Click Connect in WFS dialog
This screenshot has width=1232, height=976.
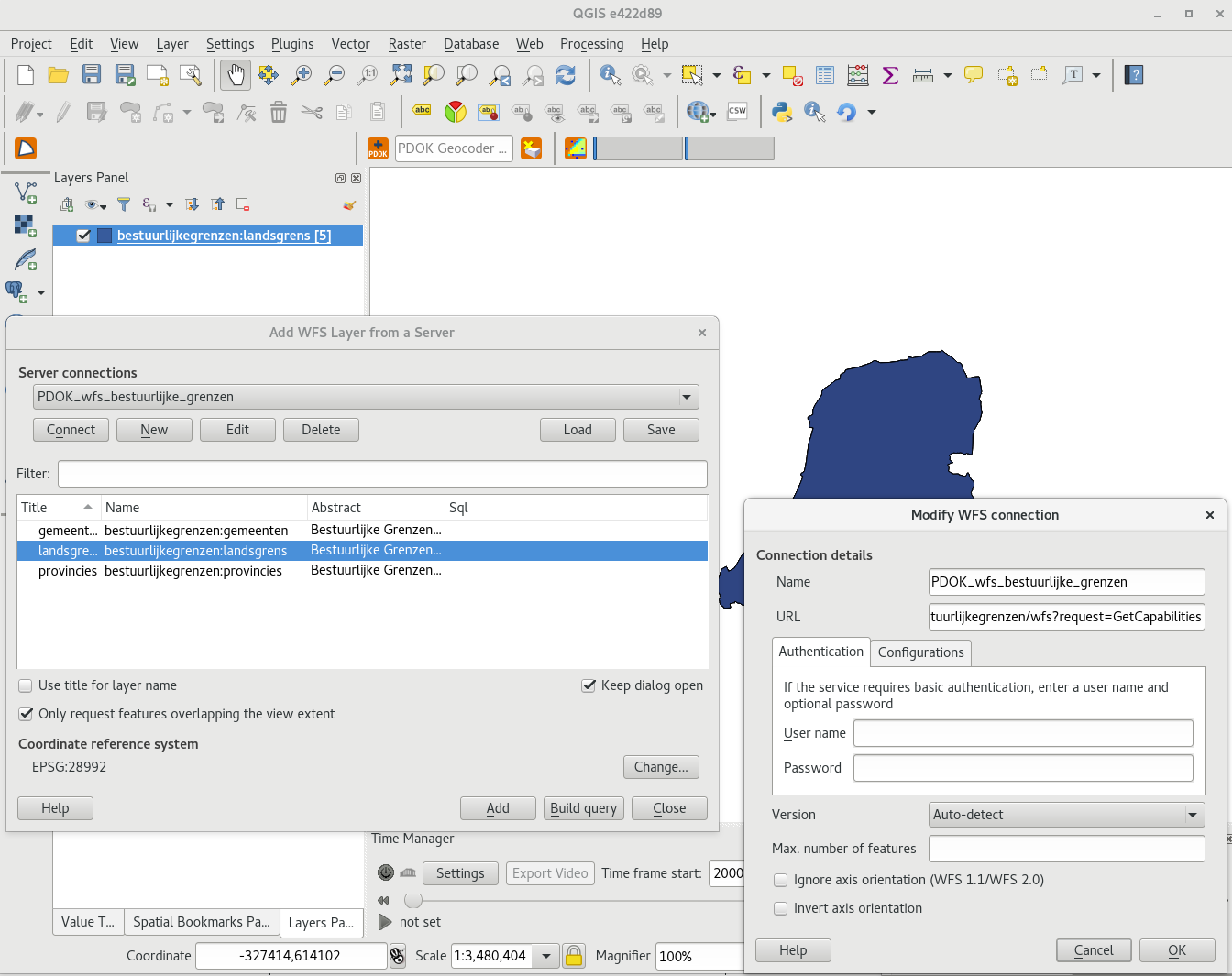71,430
